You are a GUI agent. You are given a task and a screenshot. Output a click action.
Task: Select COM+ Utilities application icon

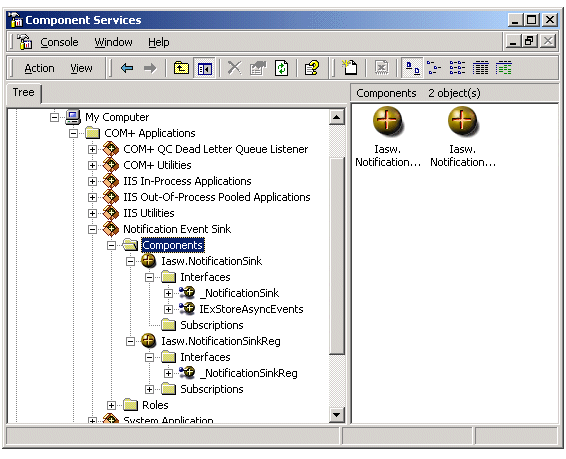tap(111, 164)
